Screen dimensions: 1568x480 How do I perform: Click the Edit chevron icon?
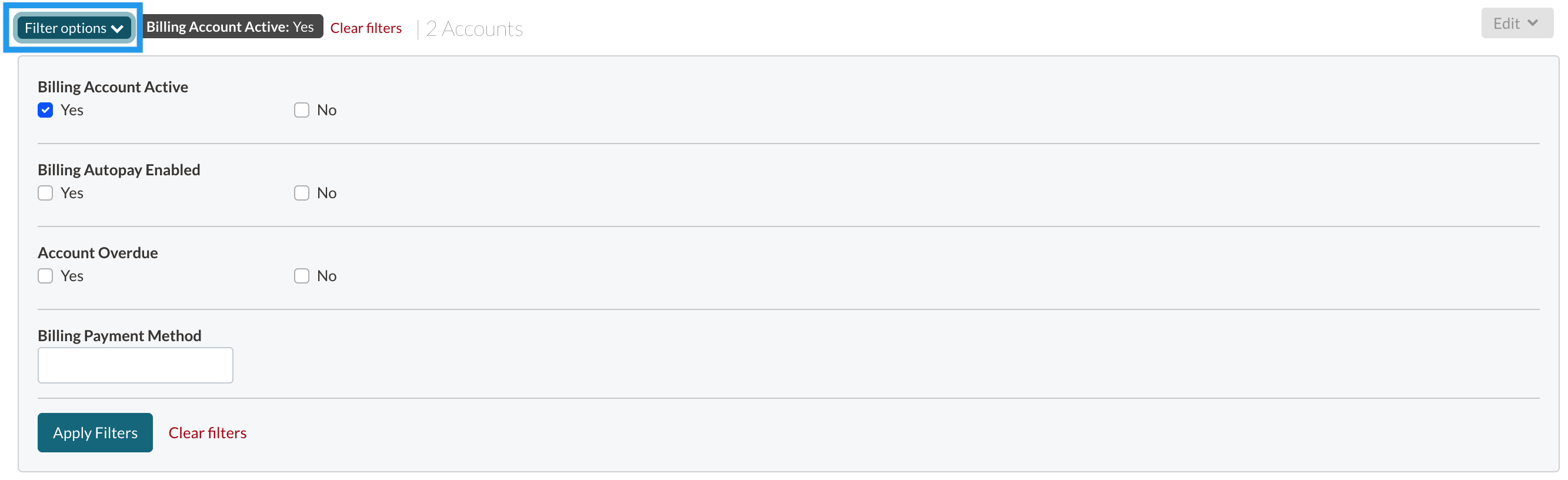click(x=1534, y=22)
